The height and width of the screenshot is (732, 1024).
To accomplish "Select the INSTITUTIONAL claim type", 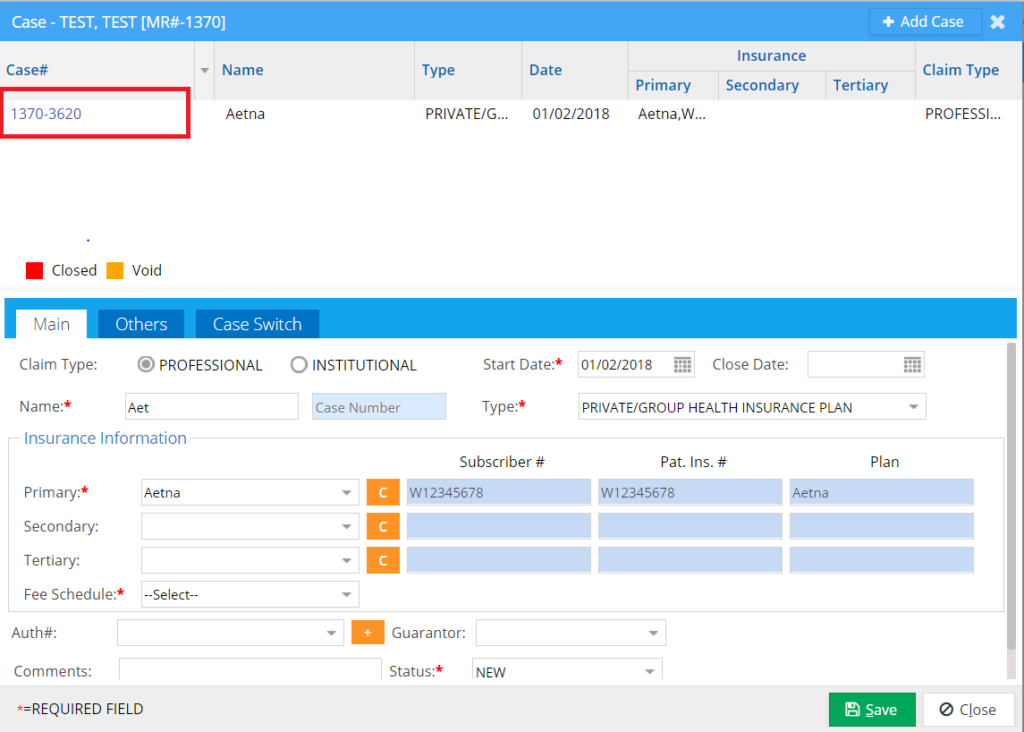I will pos(298,365).
